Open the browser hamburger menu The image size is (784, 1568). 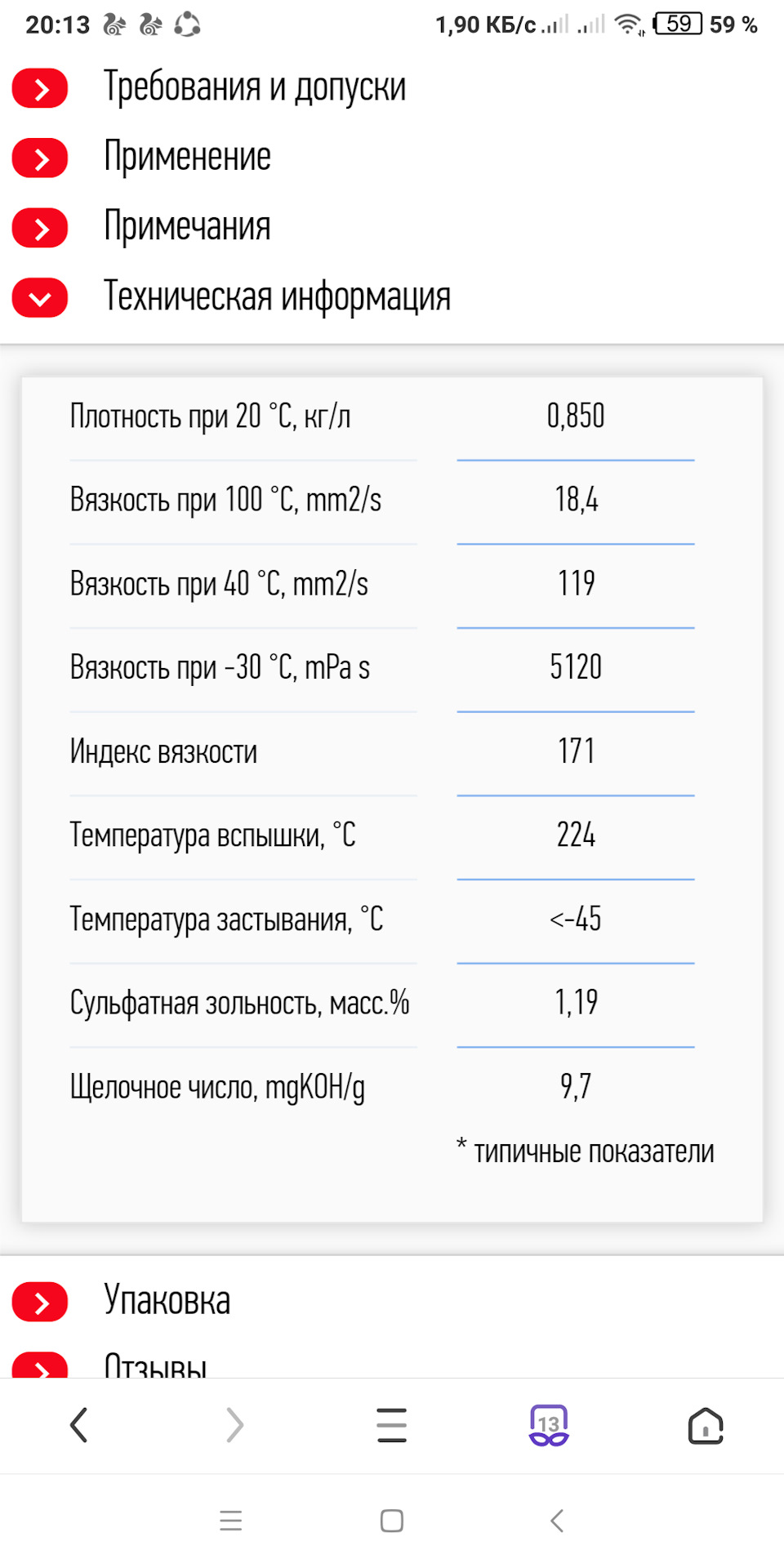pyautogui.click(x=392, y=1426)
